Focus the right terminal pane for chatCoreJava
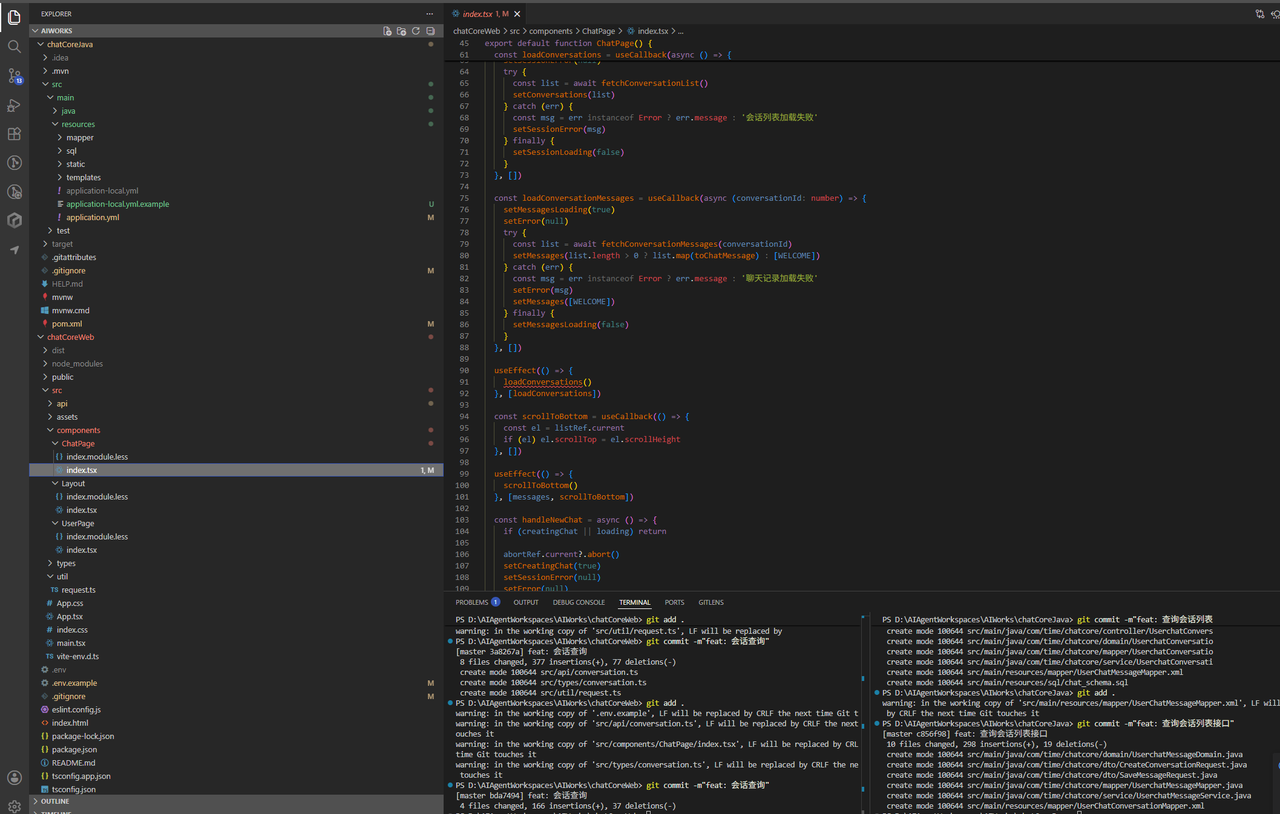This screenshot has width=1280, height=814. 1076,713
